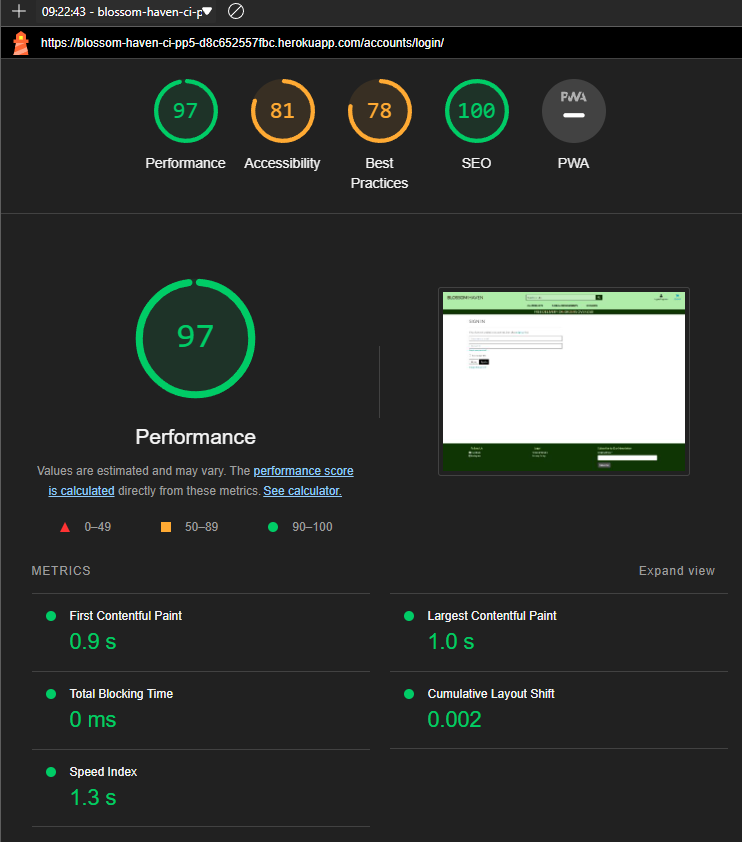Click the page screenshot thumbnail
The image size is (742, 842).
pos(564,382)
